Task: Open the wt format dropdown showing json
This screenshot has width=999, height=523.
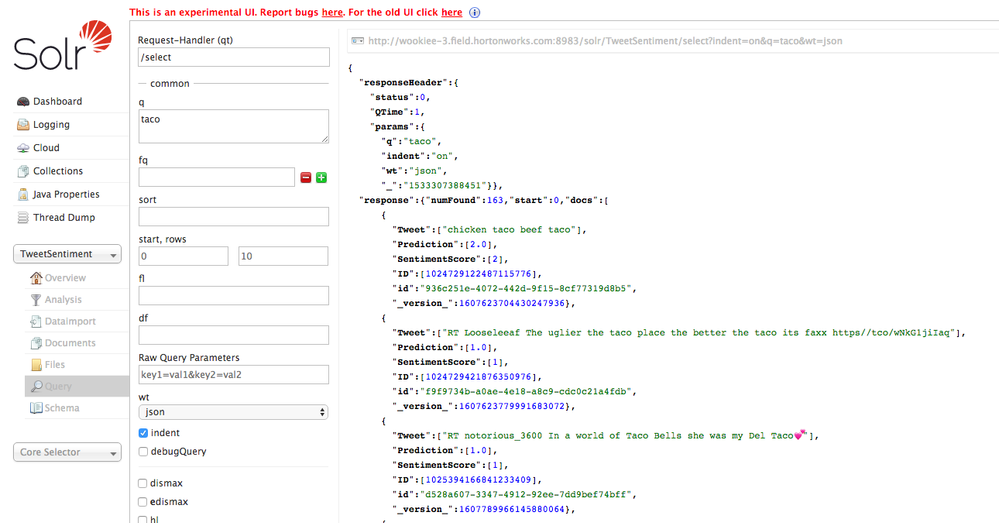Action: click(233, 412)
